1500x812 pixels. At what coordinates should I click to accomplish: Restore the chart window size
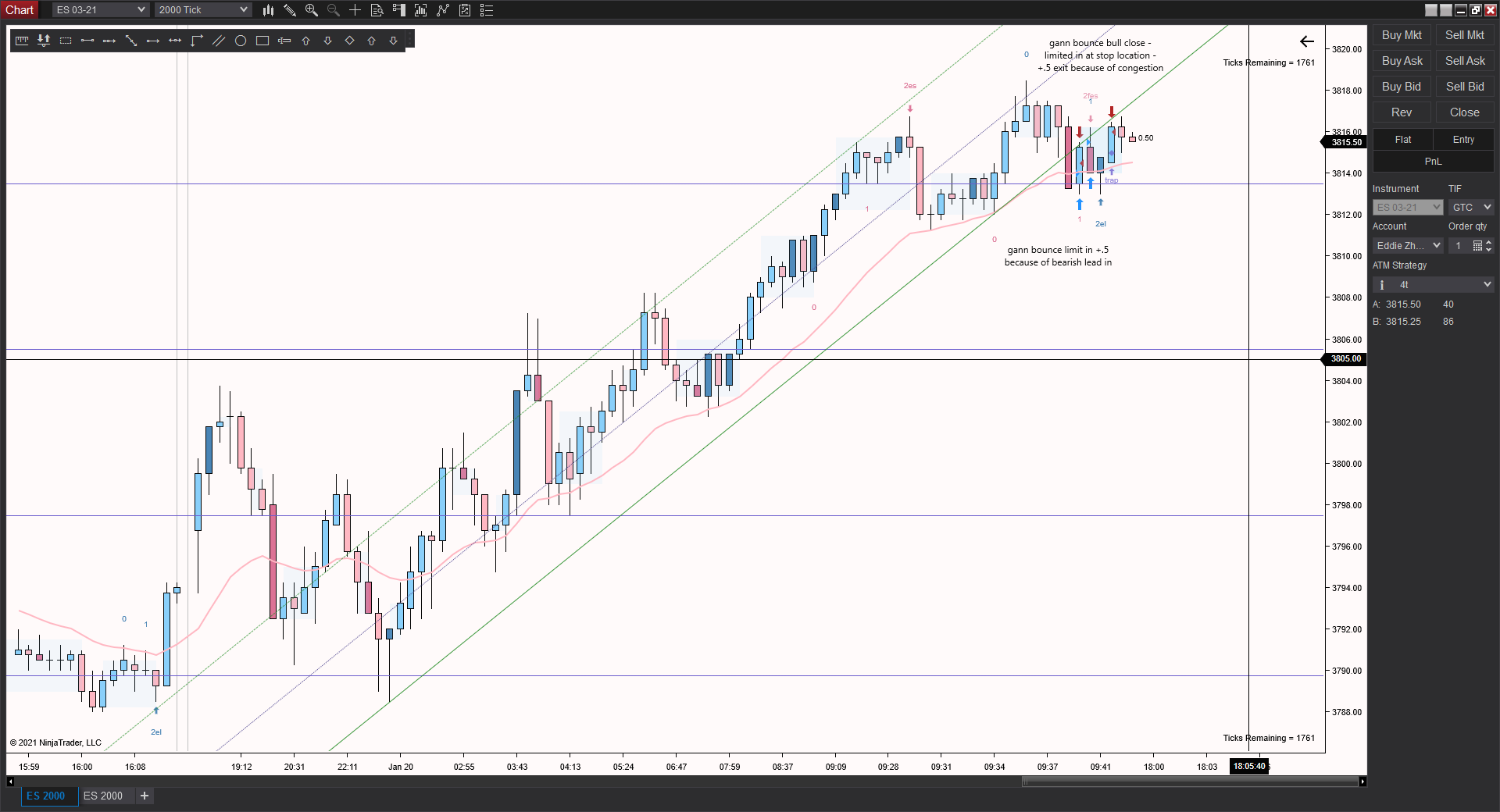pos(1476,10)
